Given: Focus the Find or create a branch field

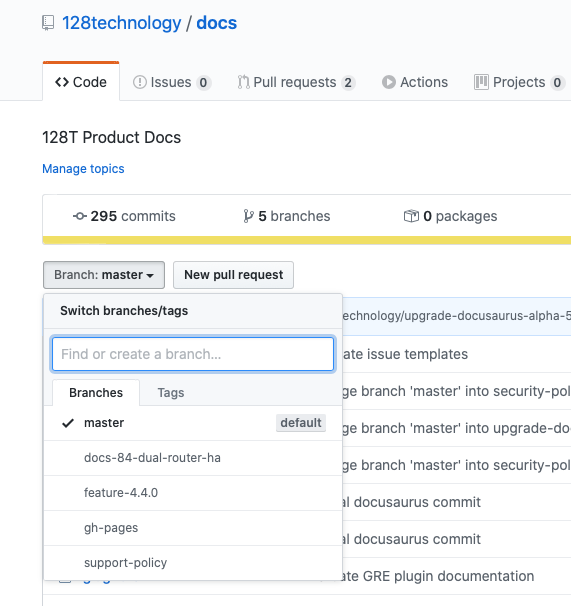Looking at the screenshot, I should tap(193, 354).
